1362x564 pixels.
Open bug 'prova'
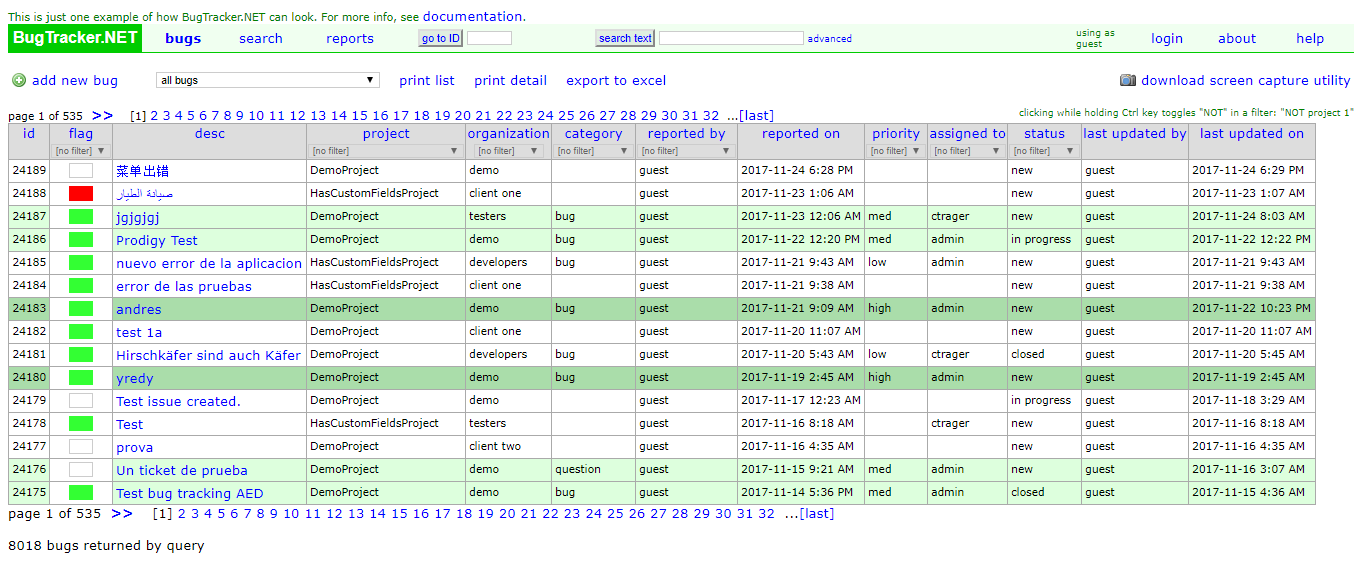(x=134, y=447)
